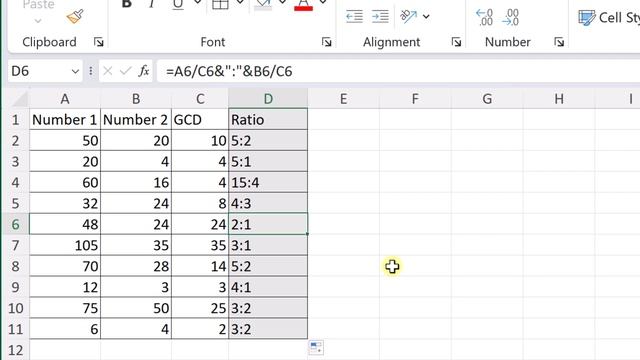Click the Auto Fill Options icon below table
Image resolution: width=640 pixels, height=360 pixels.
316,347
